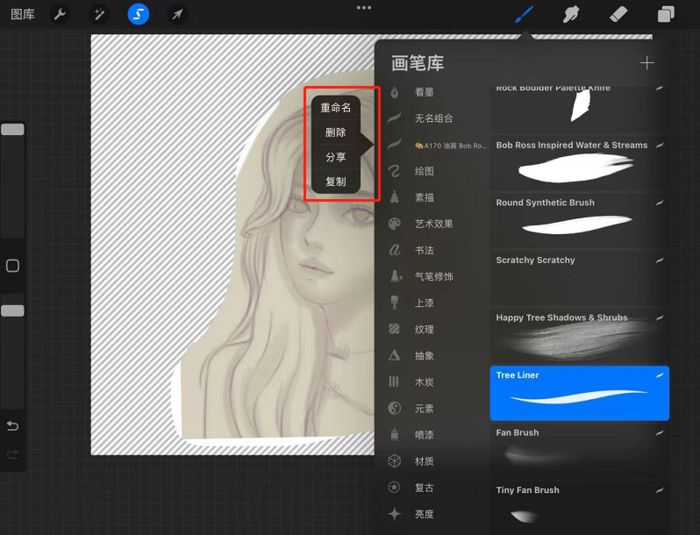
Task: Open the 气笔修饰 brush set
Action: pyautogui.click(x=433, y=276)
